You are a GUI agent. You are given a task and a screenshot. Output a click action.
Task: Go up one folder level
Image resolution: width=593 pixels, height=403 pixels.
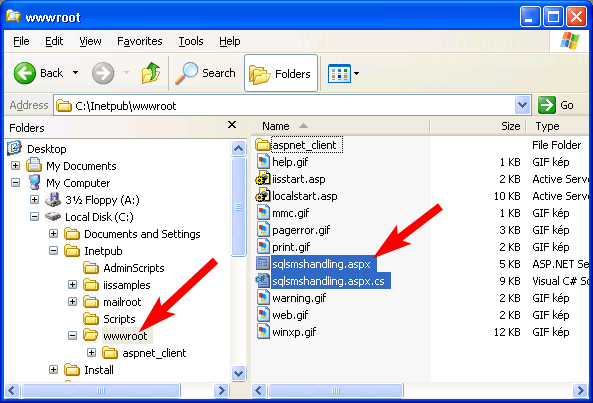(151, 73)
